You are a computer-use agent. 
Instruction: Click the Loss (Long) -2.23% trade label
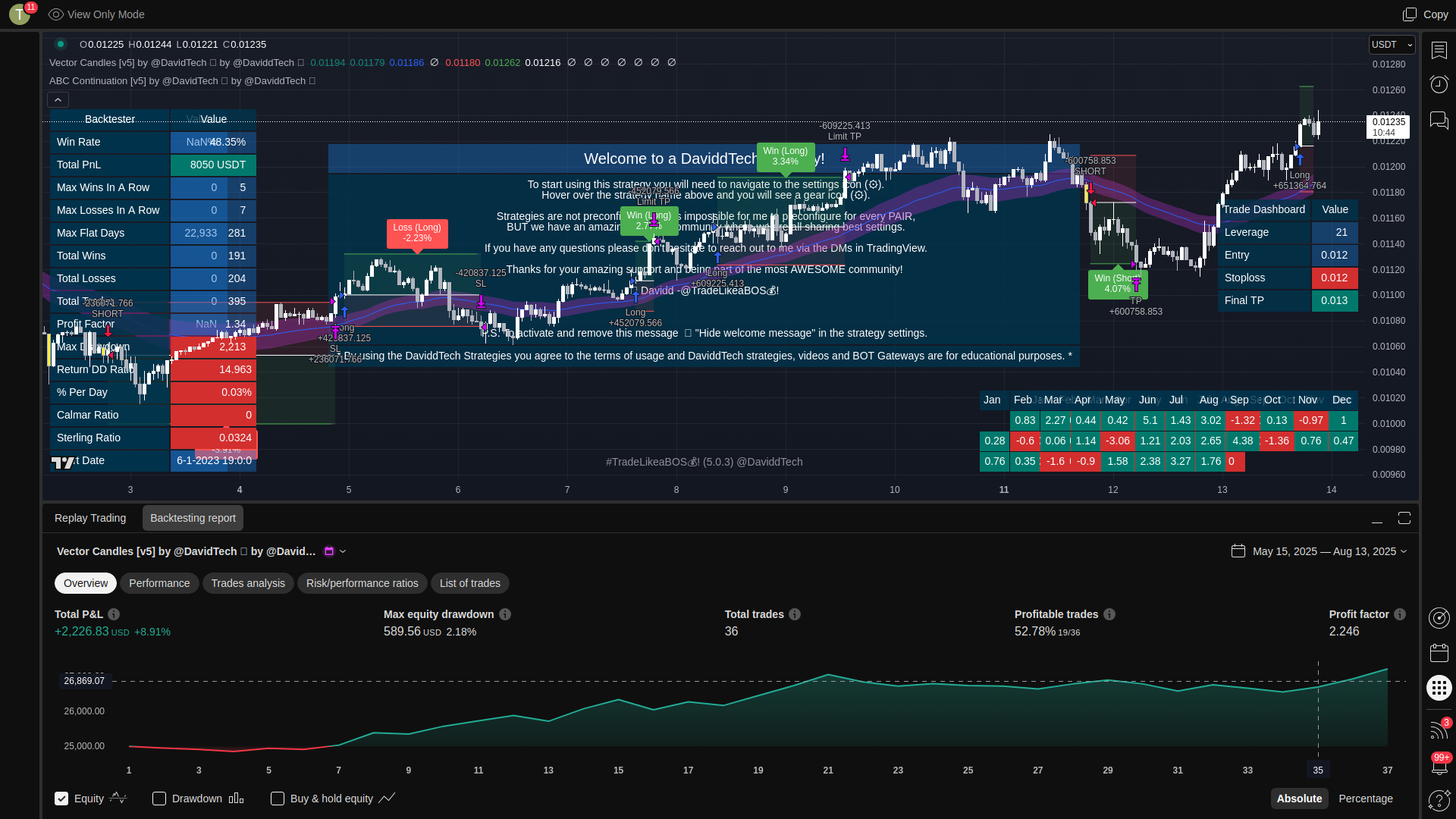pyautogui.click(x=417, y=233)
